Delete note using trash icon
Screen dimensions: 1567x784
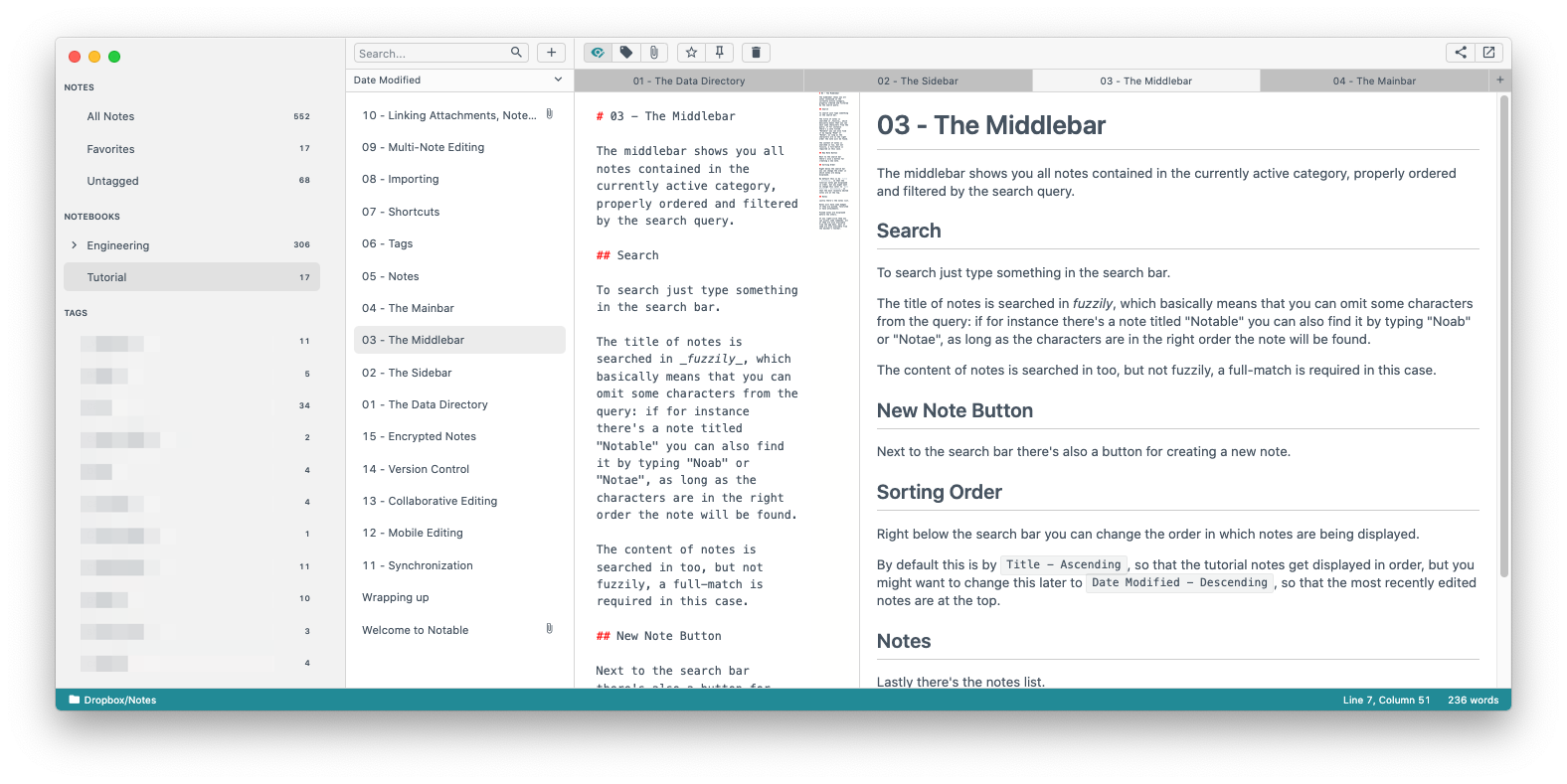pyautogui.click(x=756, y=53)
